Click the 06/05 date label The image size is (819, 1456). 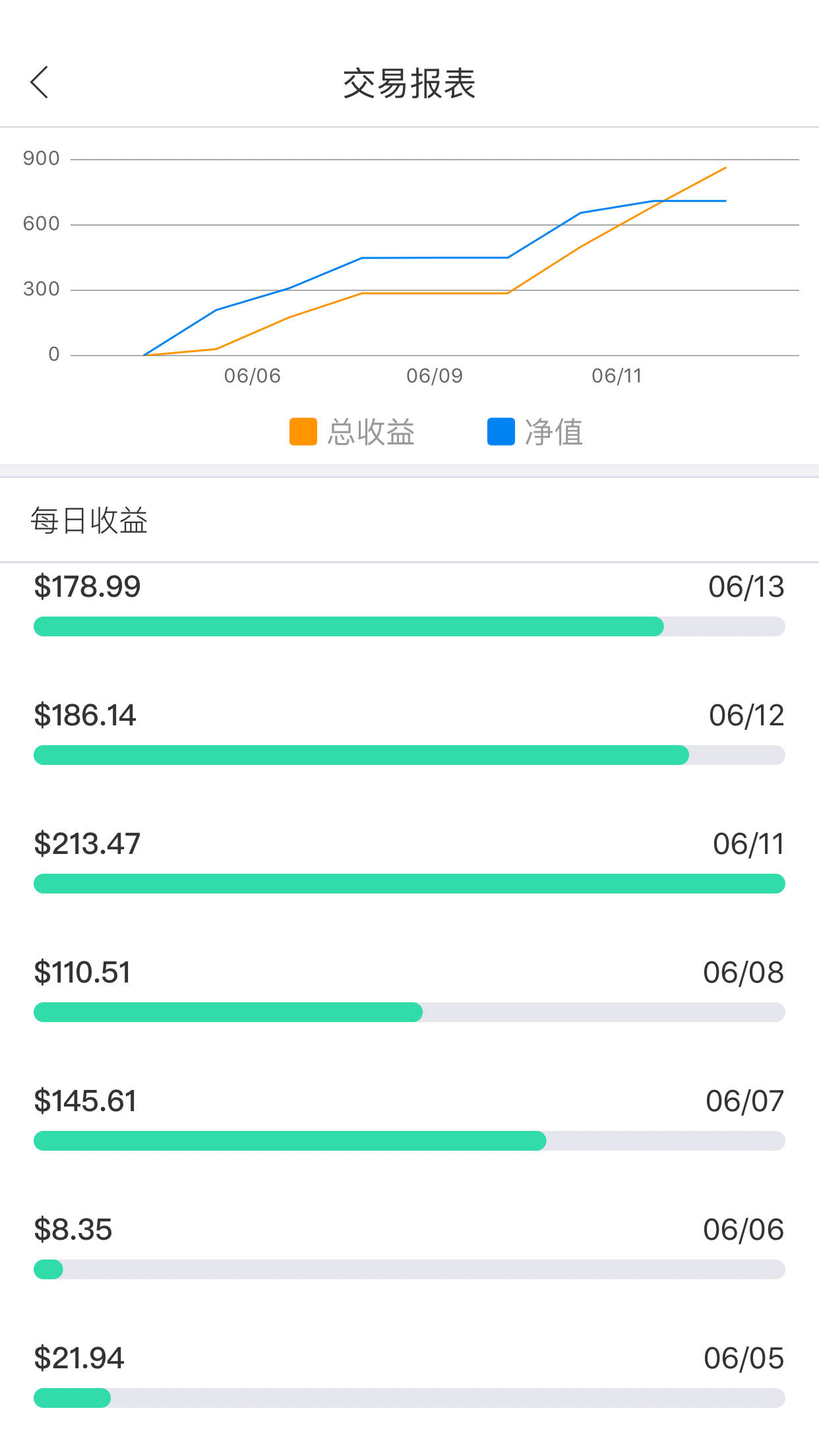pos(744,1358)
